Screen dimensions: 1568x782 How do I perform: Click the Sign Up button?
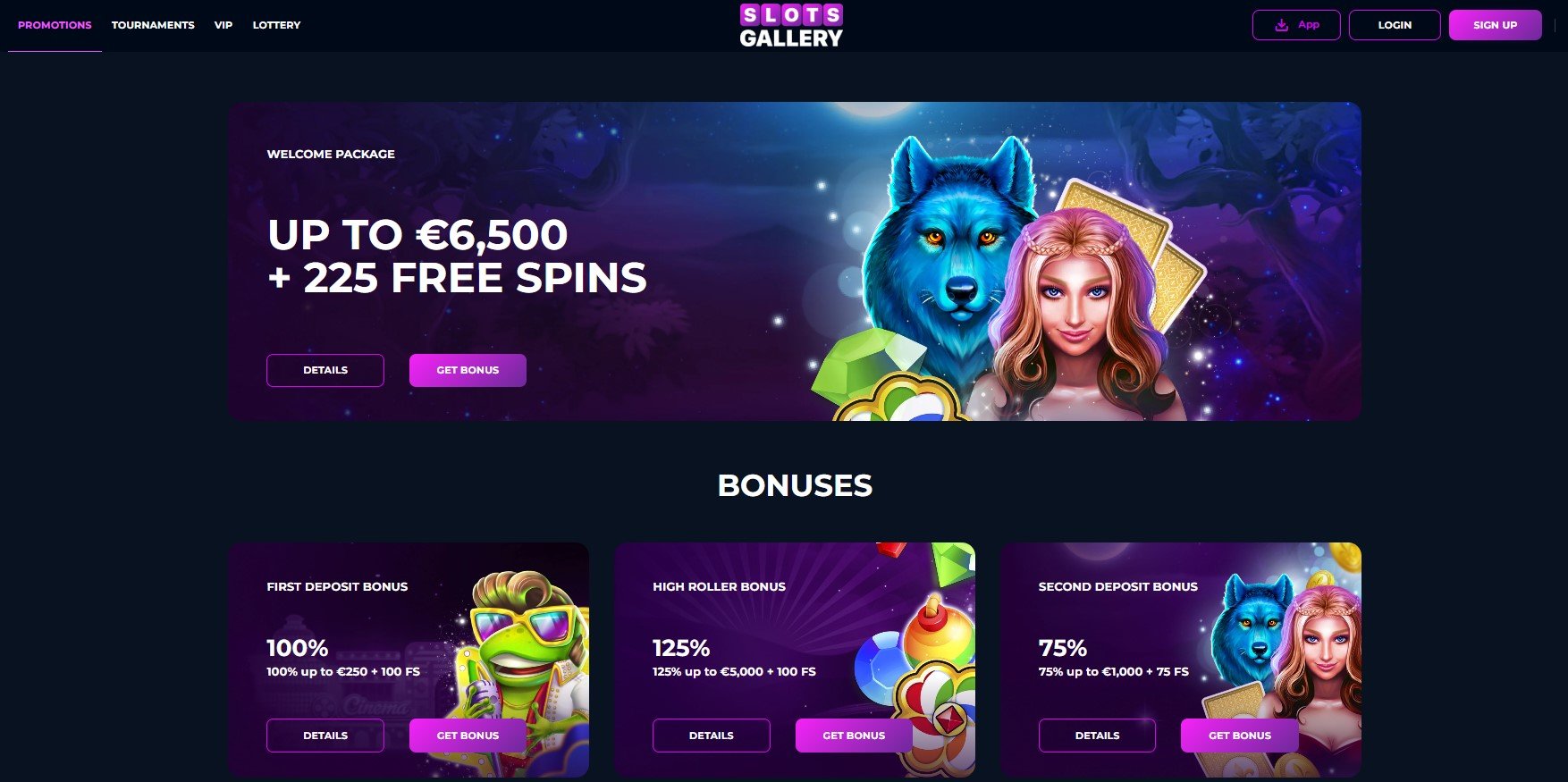pyautogui.click(x=1495, y=25)
